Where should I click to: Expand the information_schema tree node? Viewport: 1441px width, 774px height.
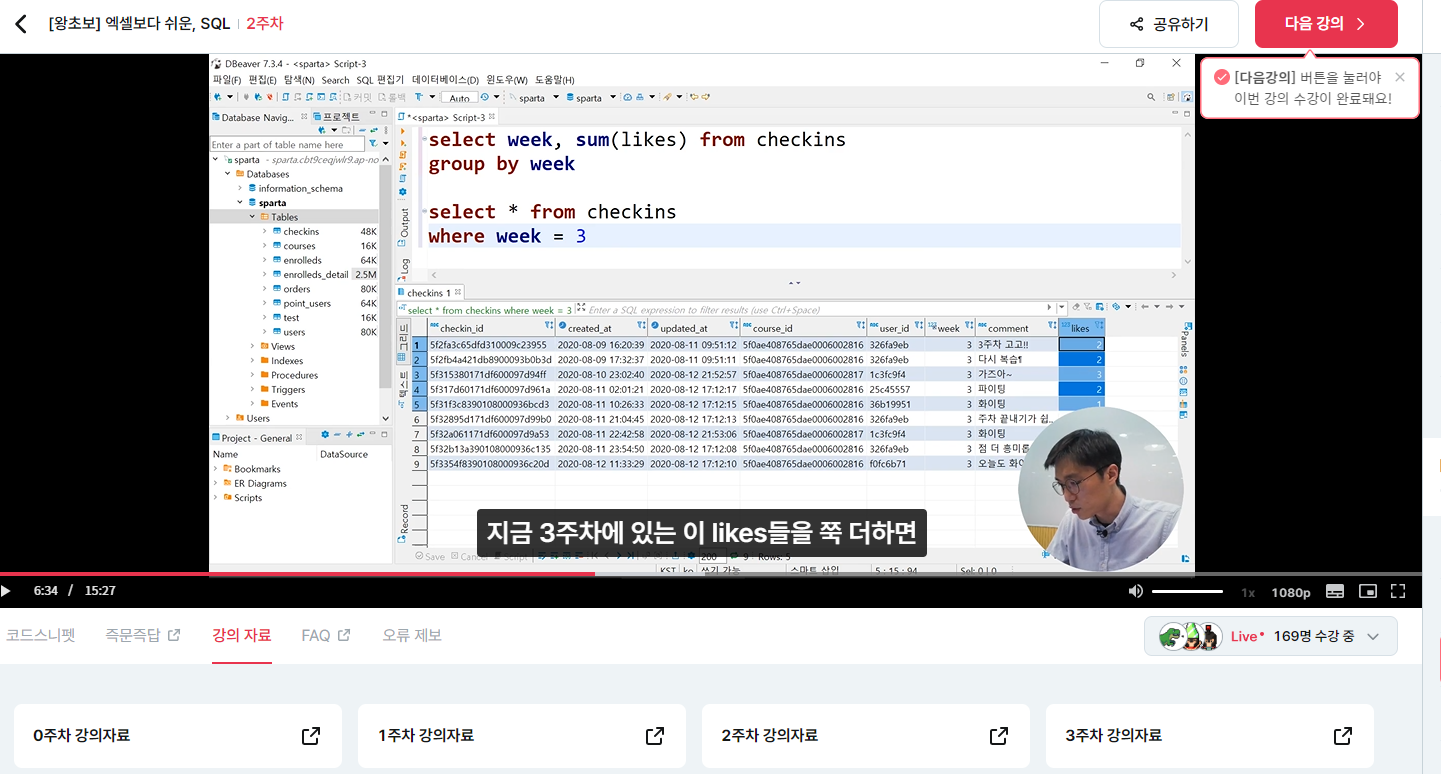pos(240,188)
